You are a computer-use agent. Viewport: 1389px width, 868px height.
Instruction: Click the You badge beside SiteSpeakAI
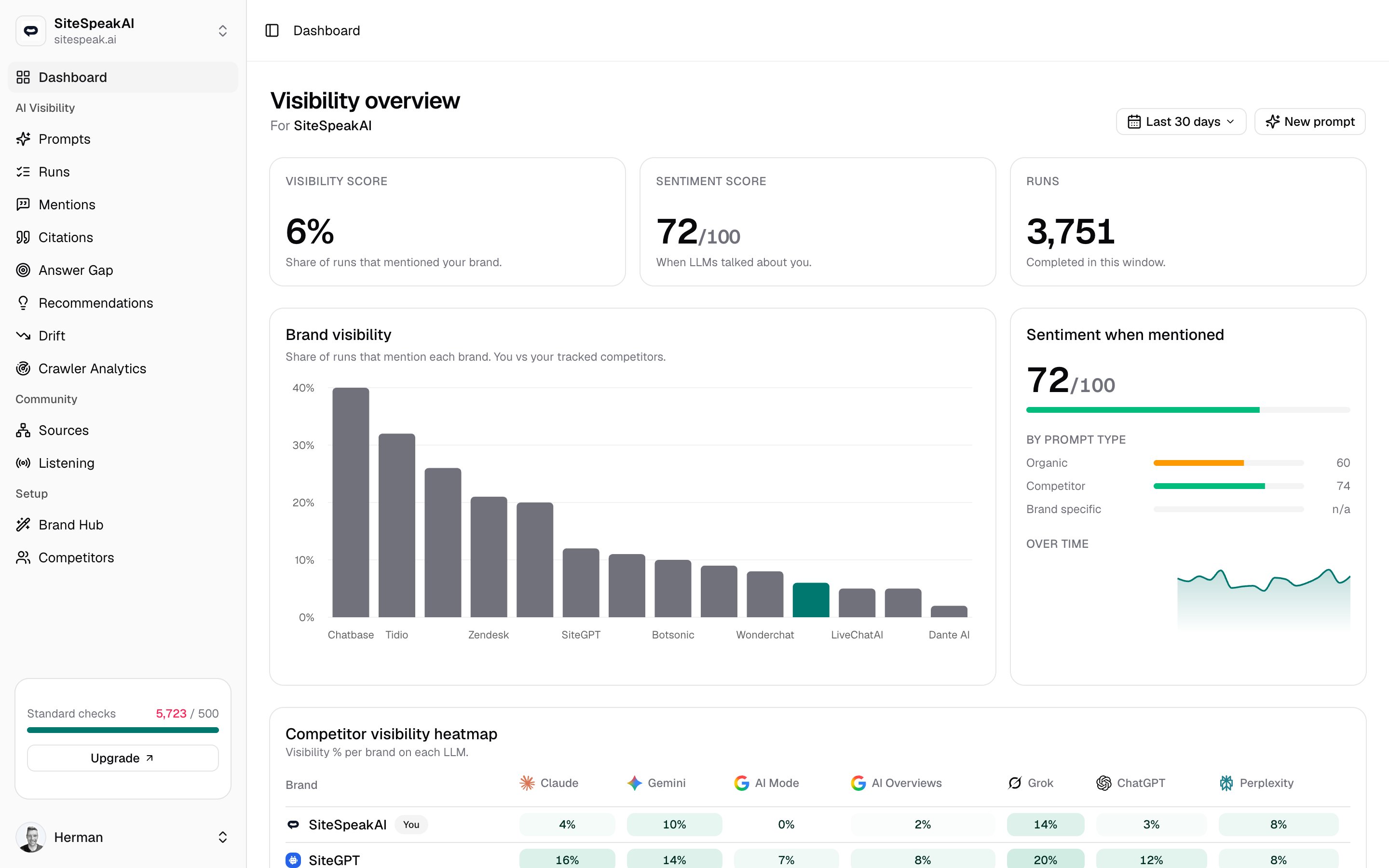(411, 825)
